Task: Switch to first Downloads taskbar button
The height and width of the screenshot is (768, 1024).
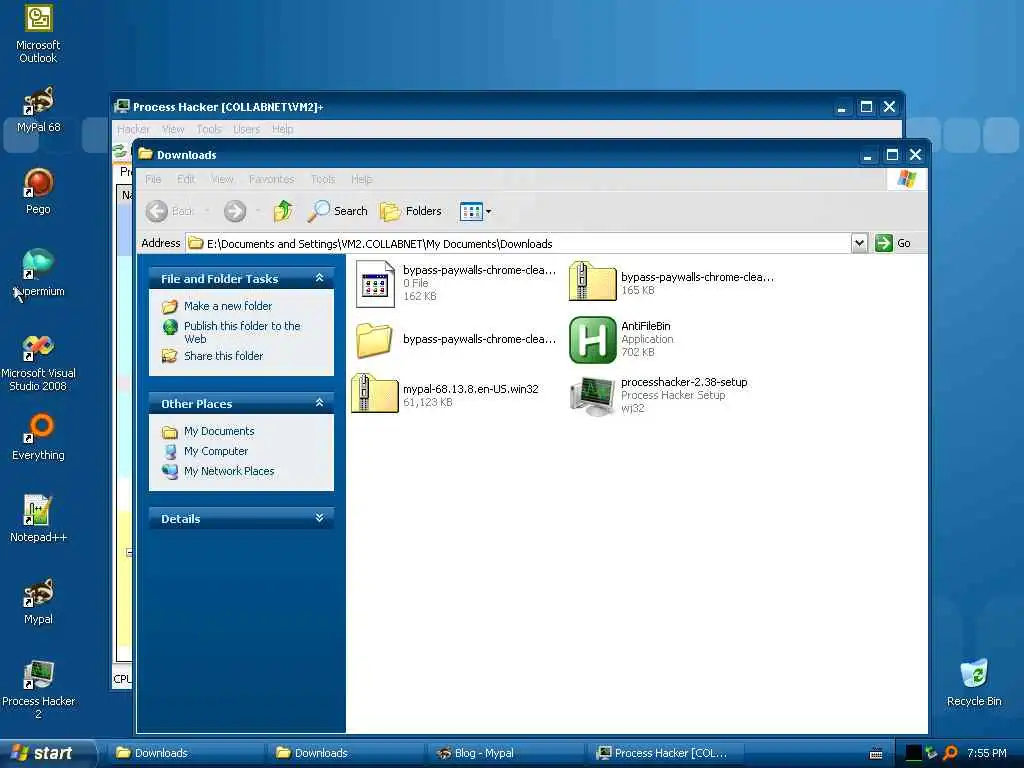Action: point(185,753)
